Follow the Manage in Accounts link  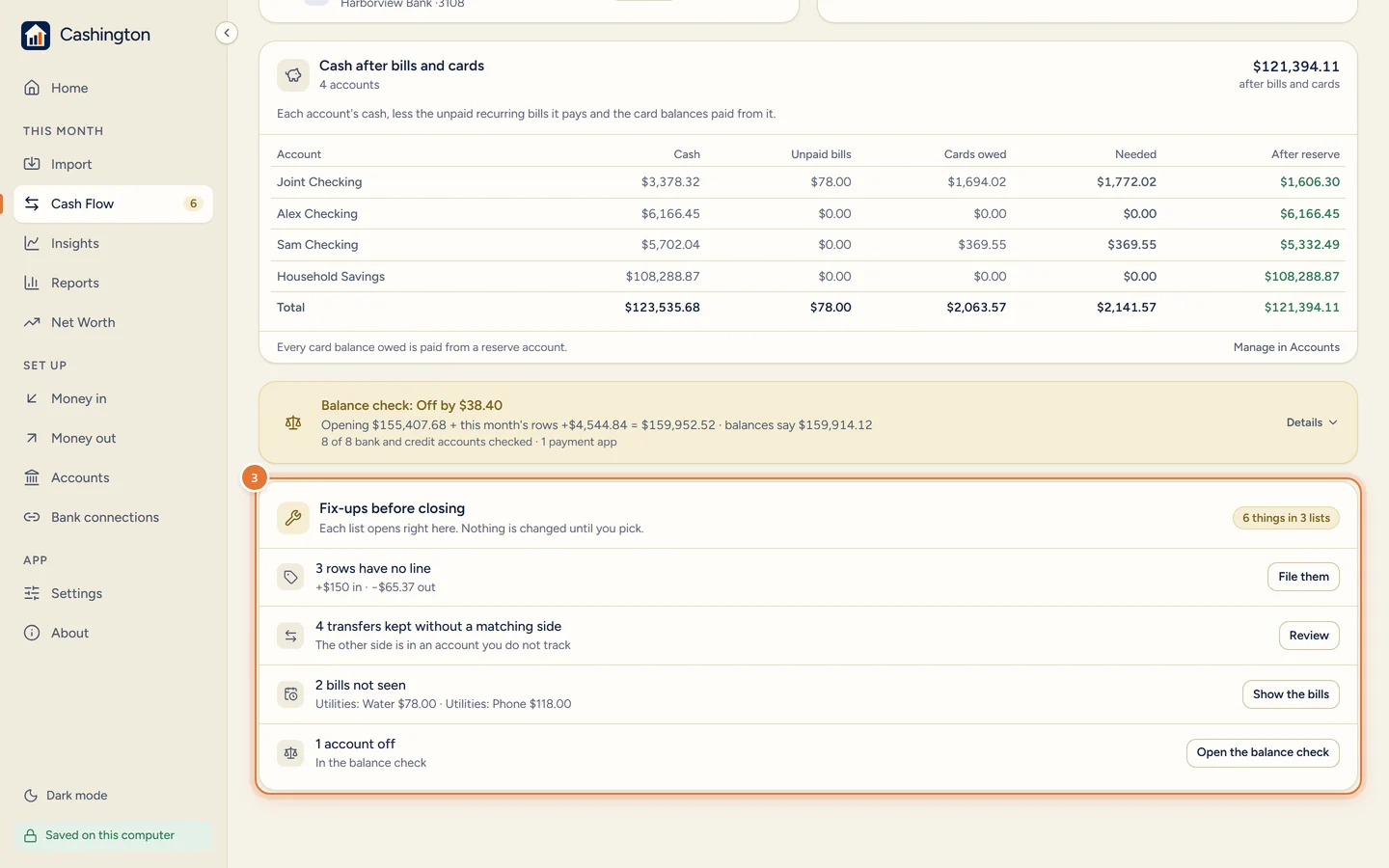[x=1286, y=347]
